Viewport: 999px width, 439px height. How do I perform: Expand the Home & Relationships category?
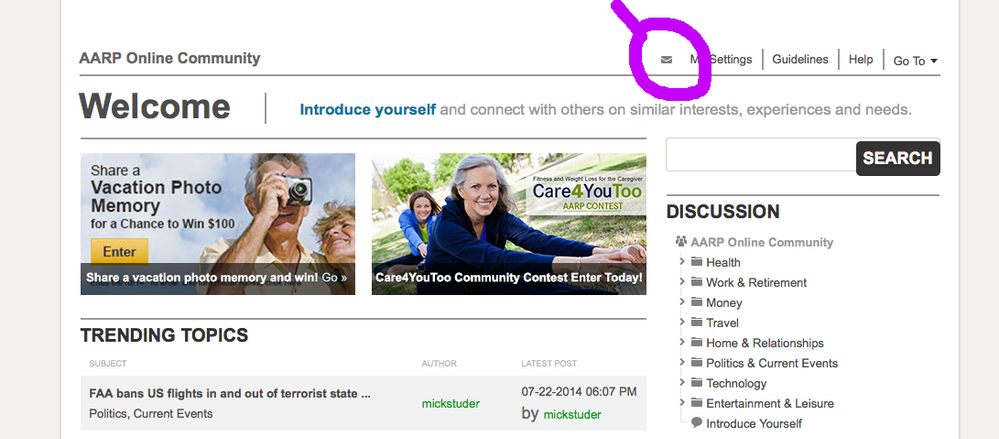[x=682, y=342]
